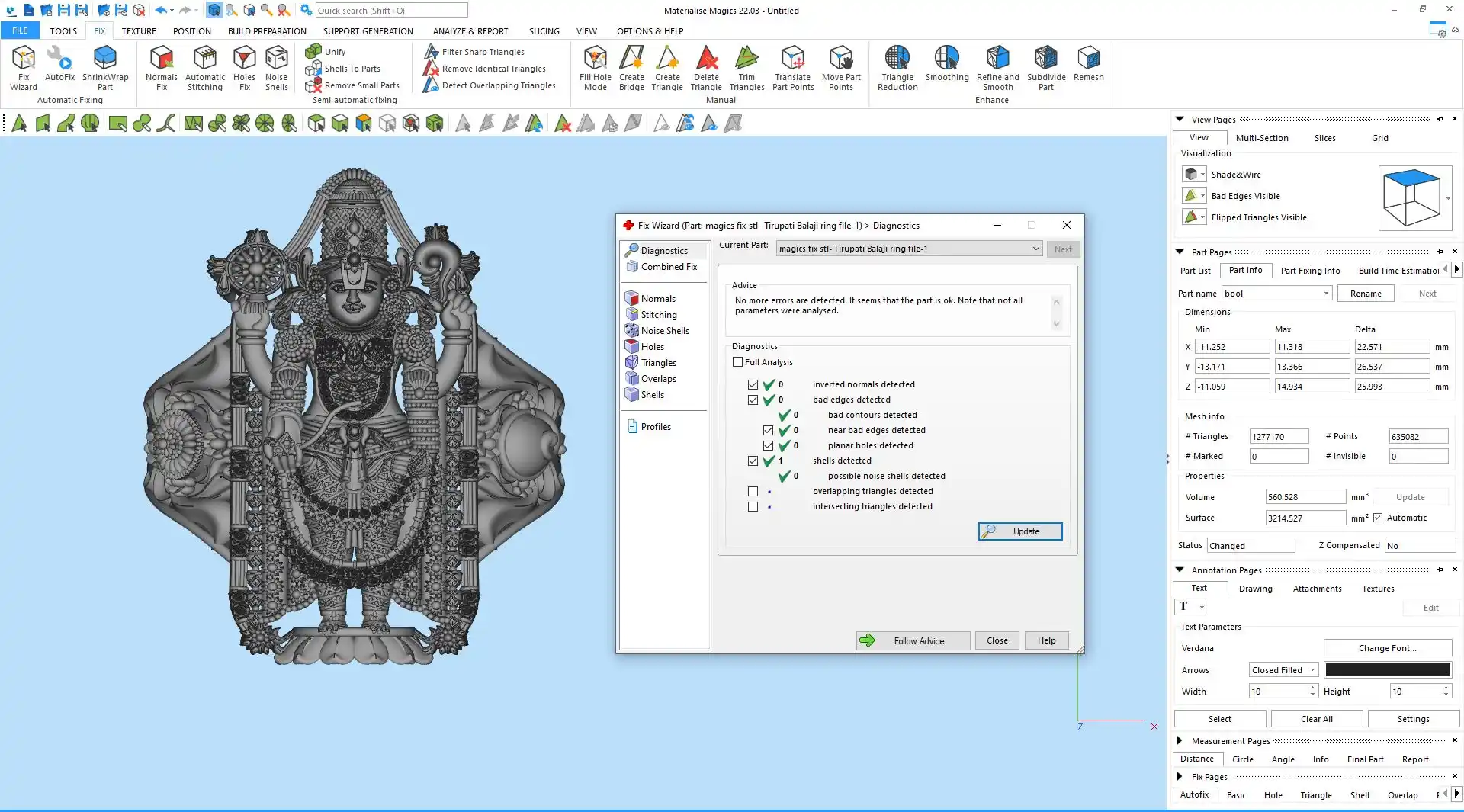The height and width of the screenshot is (812, 1464).
Task: Check overlapping triangles detected box
Action: point(753,492)
